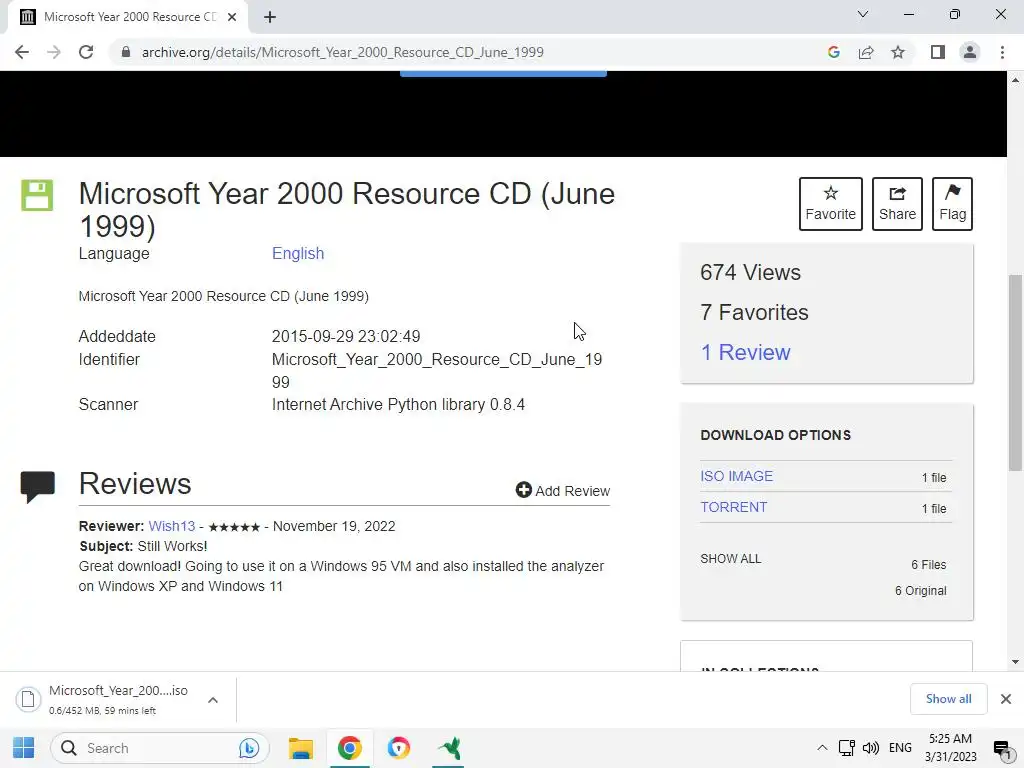Screen dimensions: 1024x768
Task: Open Bing chat icon in search
Action: click(249, 748)
